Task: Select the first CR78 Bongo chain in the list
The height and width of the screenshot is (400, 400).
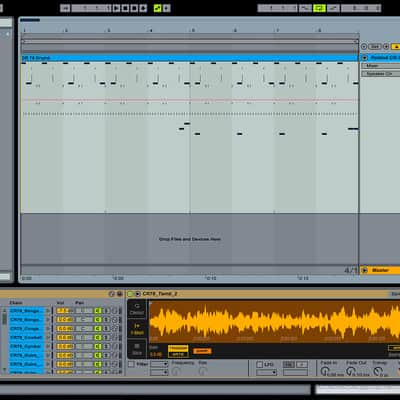Action: pos(27,311)
